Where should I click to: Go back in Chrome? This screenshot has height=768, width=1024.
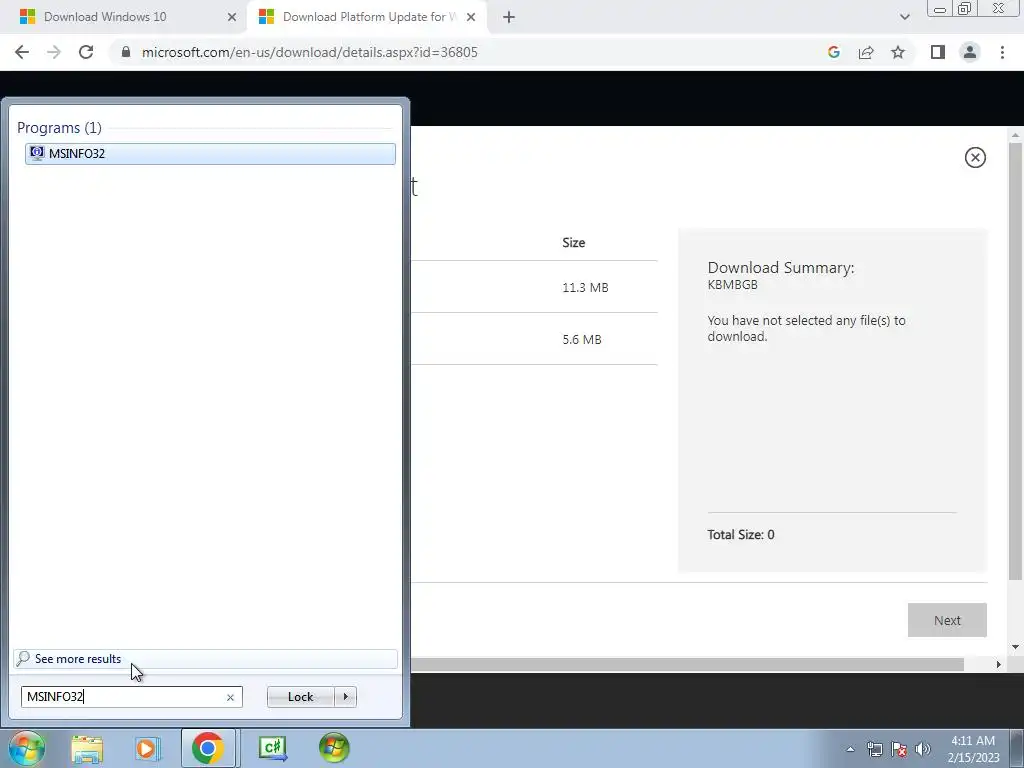pos(22,52)
